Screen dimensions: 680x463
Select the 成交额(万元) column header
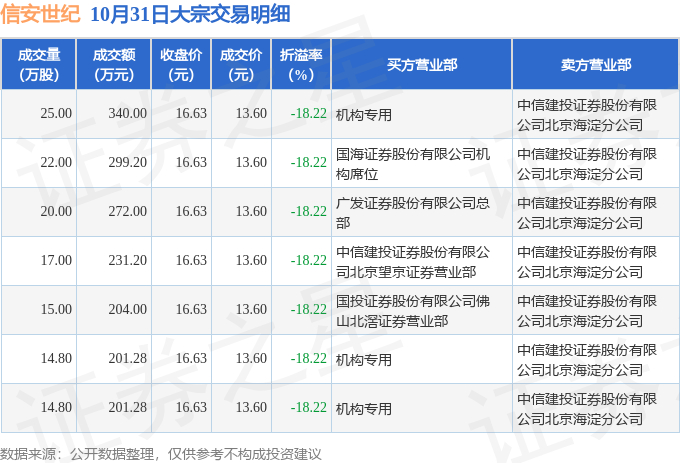pyautogui.click(x=114, y=65)
